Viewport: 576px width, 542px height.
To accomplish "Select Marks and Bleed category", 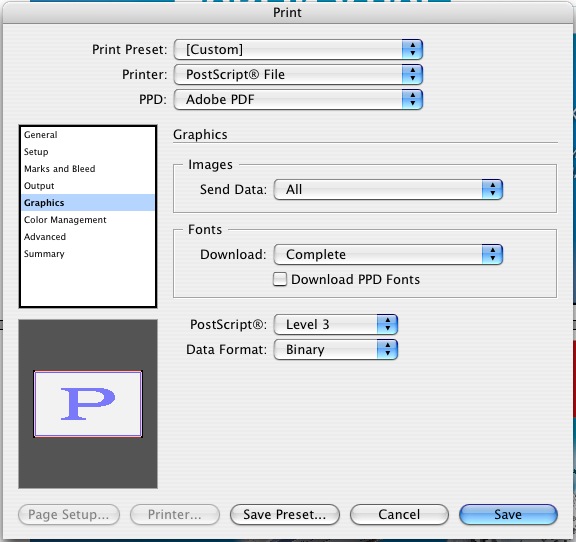I will [x=88, y=169].
